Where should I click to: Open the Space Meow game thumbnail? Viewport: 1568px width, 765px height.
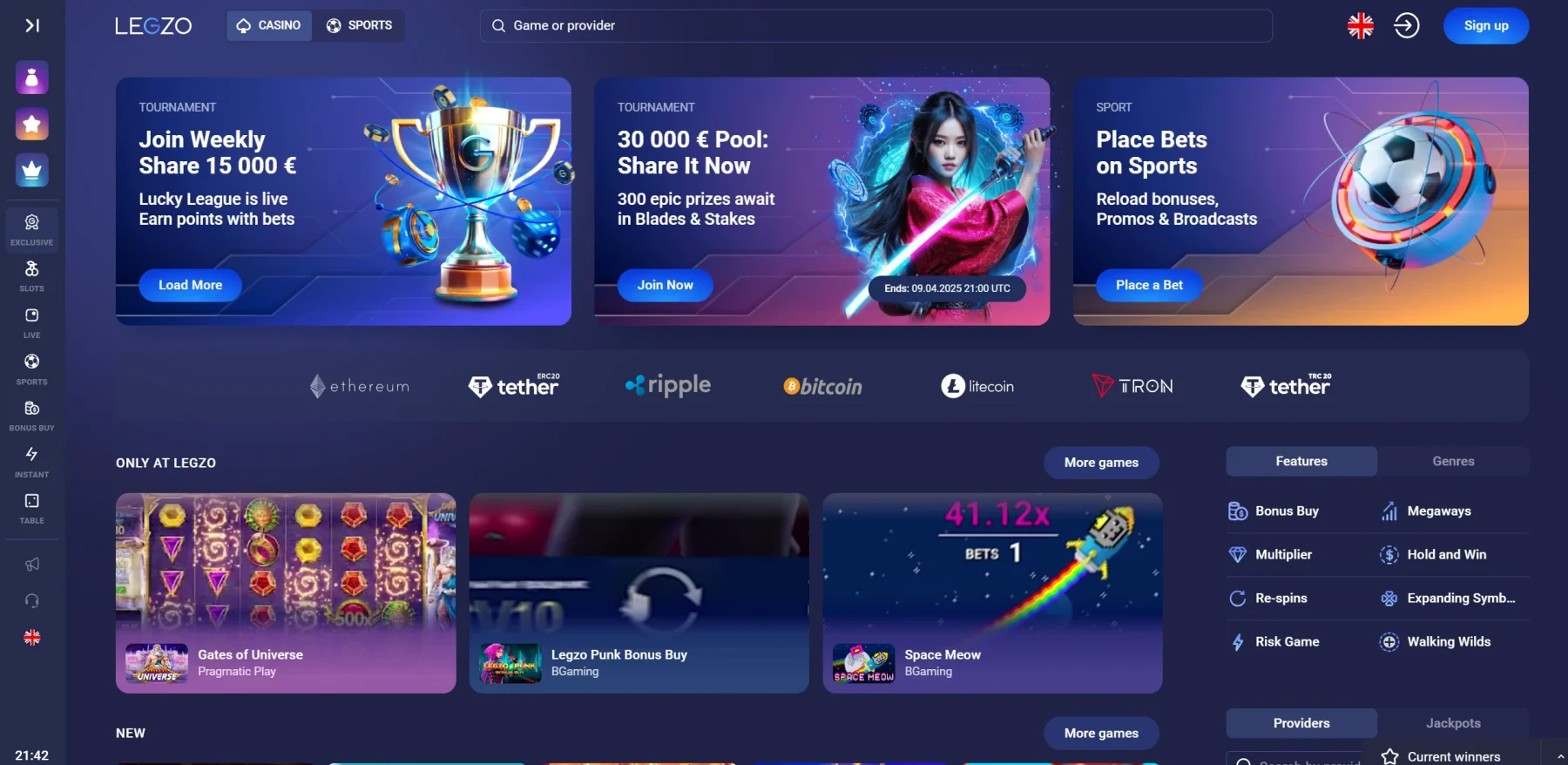pos(992,593)
